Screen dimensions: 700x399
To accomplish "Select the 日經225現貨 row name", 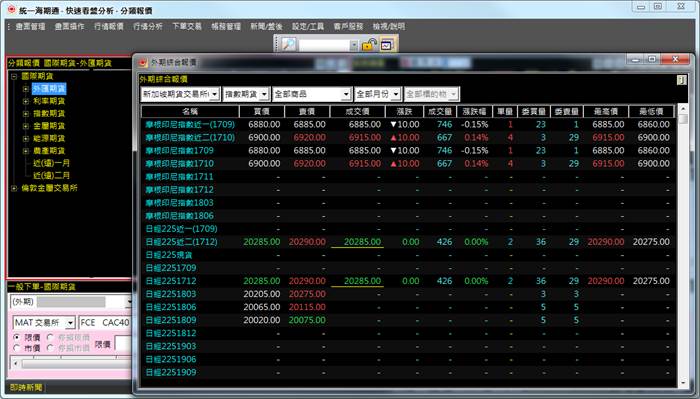I will pyautogui.click(x=169, y=255).
